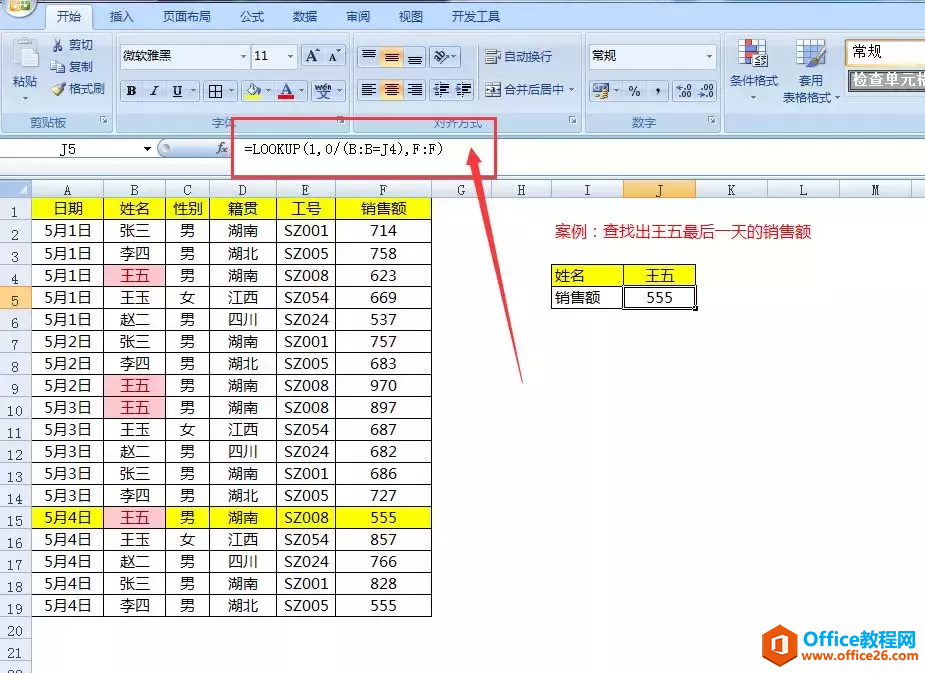Select the 检查单元格 cell style

point(887,80)
